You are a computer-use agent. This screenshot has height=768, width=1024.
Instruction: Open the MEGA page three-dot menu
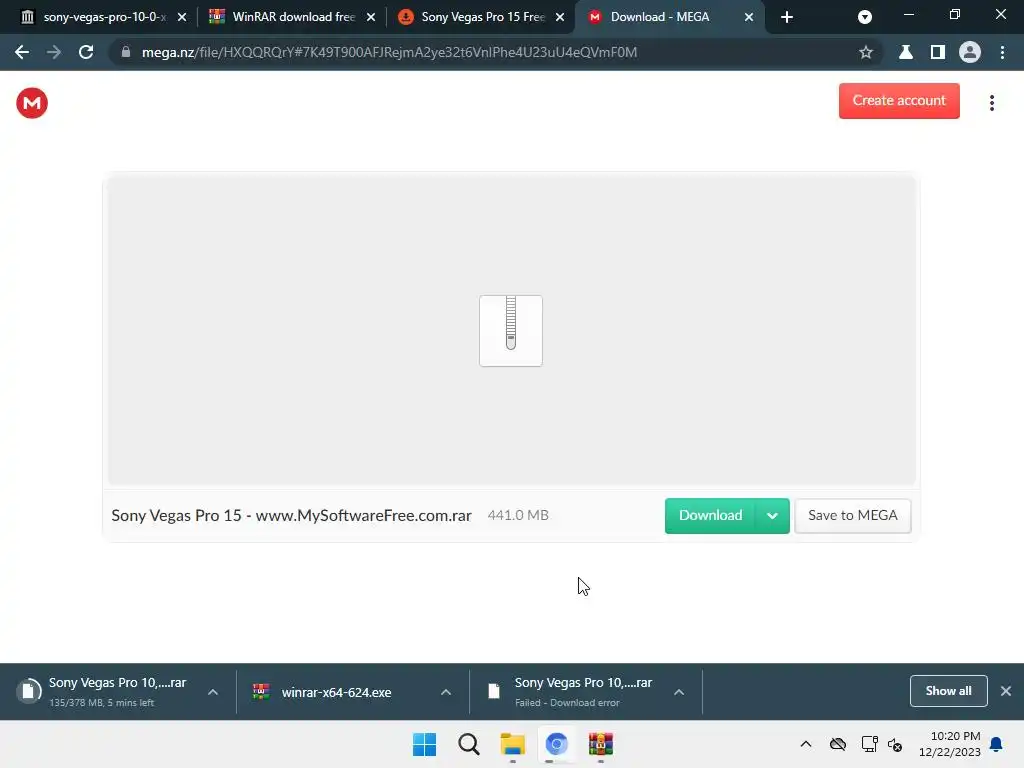click(991, 103)
